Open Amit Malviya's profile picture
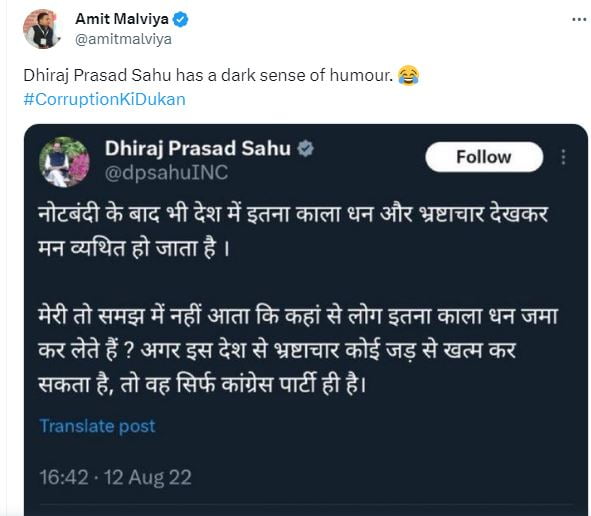This screenshot has height=516, width=591. click(42, 29)
